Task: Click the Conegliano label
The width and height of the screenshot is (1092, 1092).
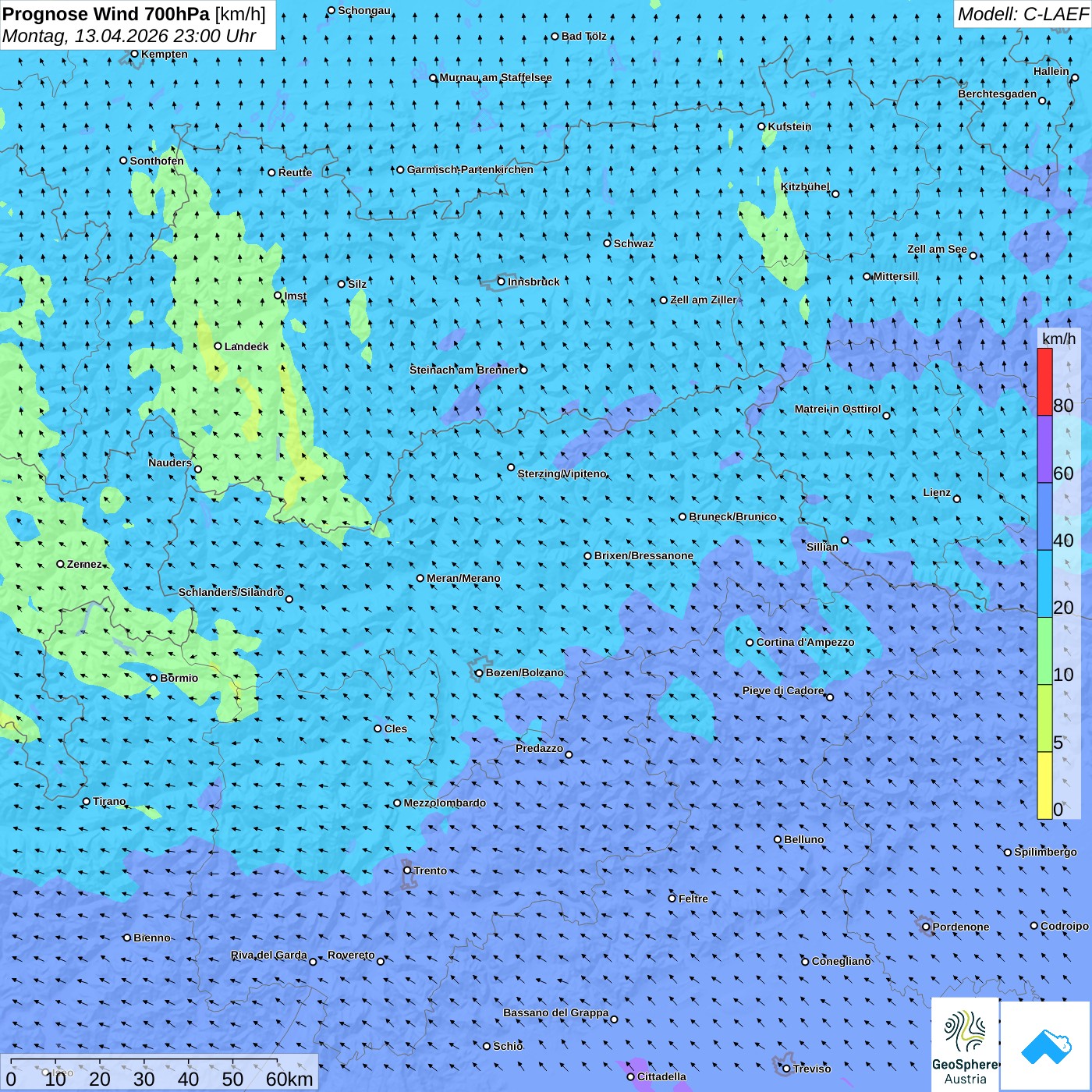Action: pos(841,961)
